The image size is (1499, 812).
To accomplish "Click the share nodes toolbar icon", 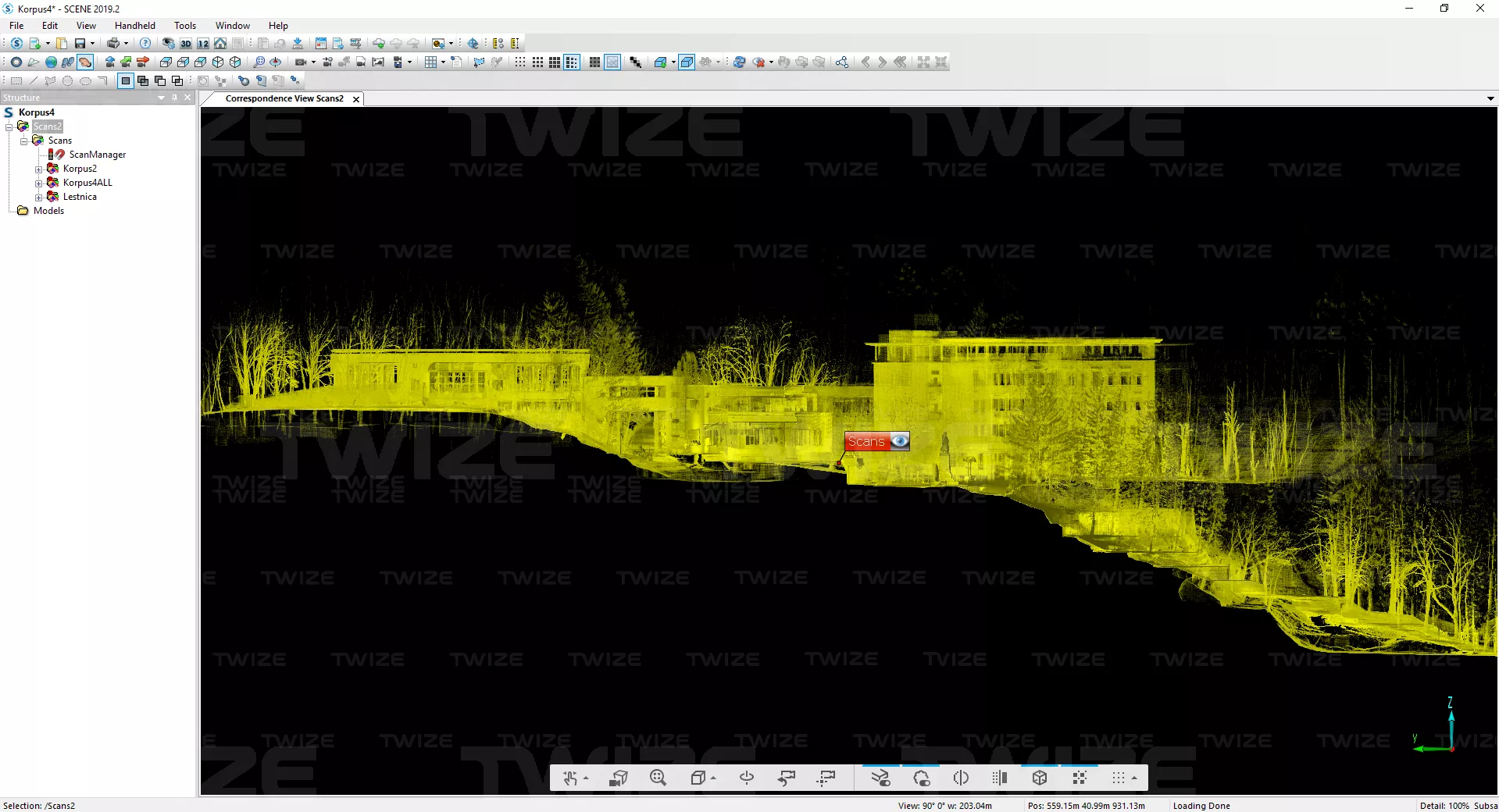I will click(841, 62).
